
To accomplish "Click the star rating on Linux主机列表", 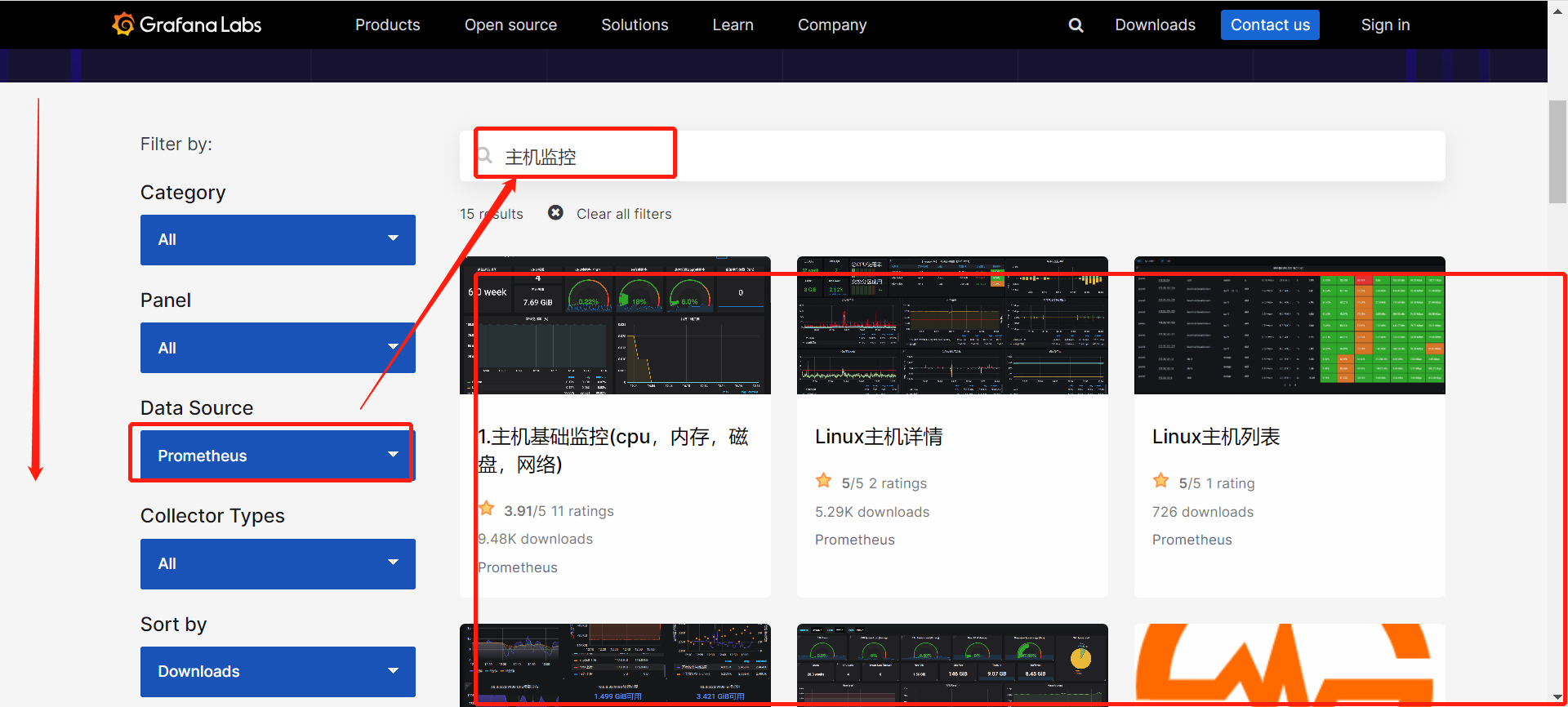I will coord(1160,481).
